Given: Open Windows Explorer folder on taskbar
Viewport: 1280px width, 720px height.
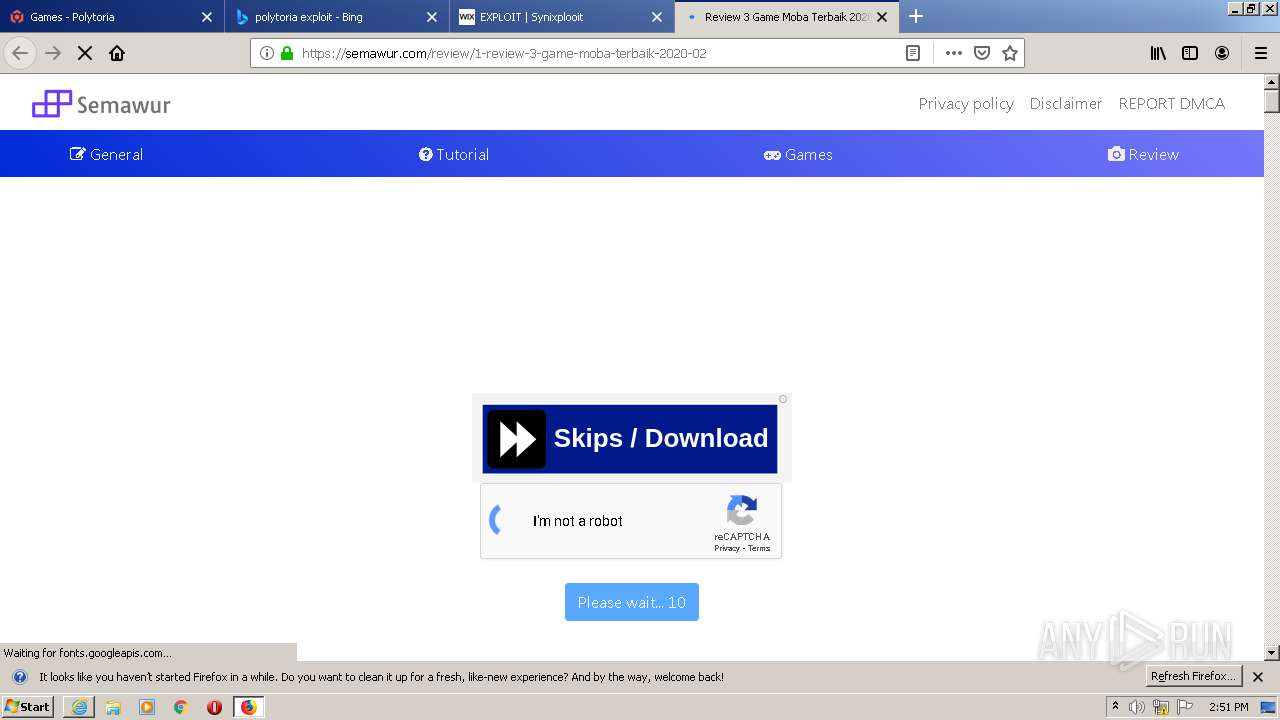Looking at the screenshot, I should click(113, 707).
